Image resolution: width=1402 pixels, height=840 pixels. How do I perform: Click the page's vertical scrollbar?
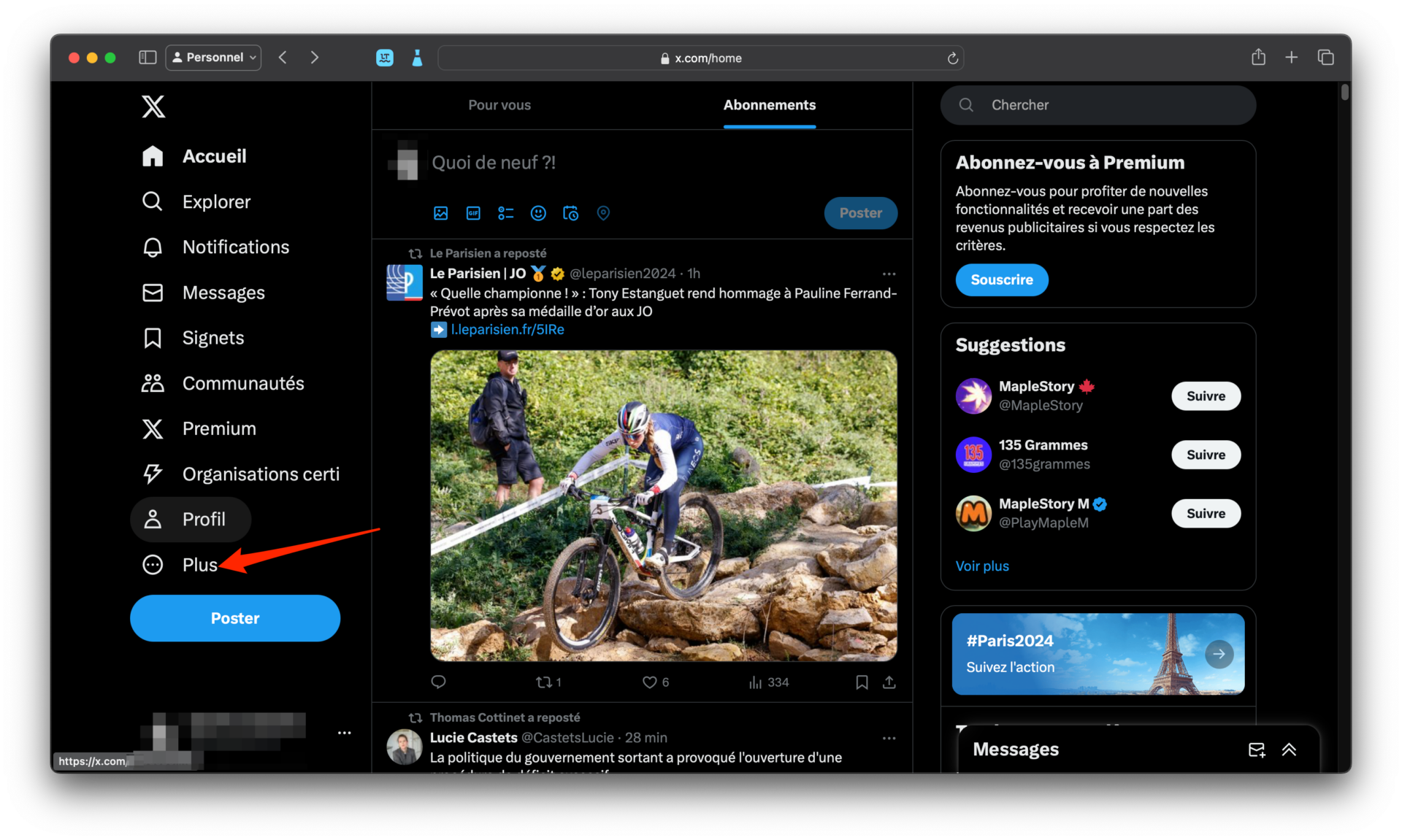[1345, 93]
